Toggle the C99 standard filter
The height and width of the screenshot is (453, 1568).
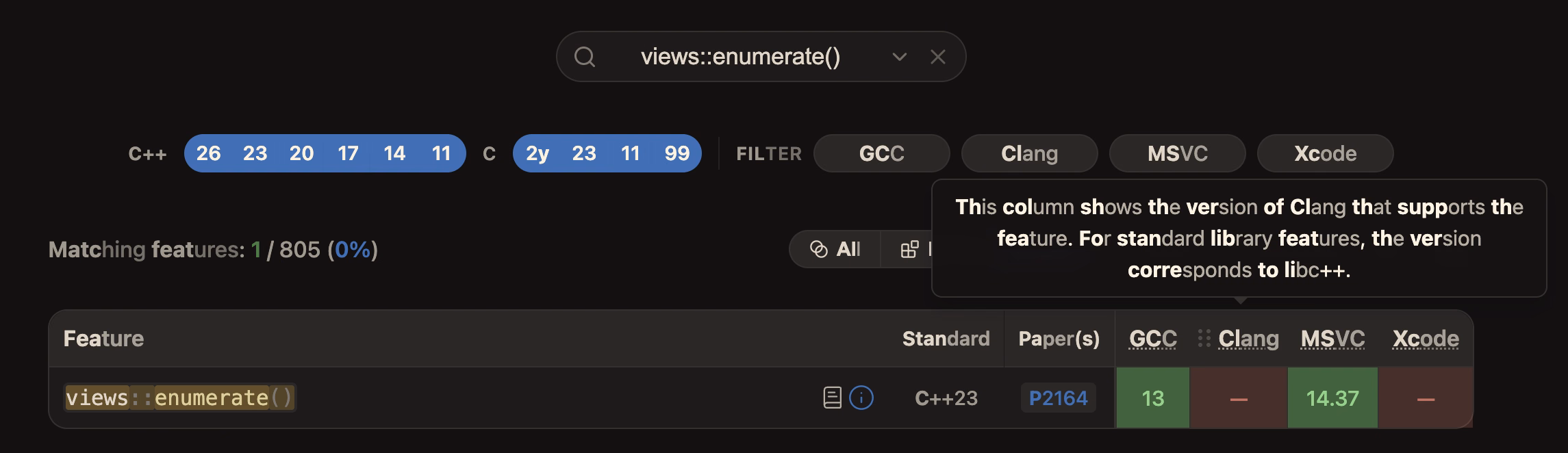[677, 153]
